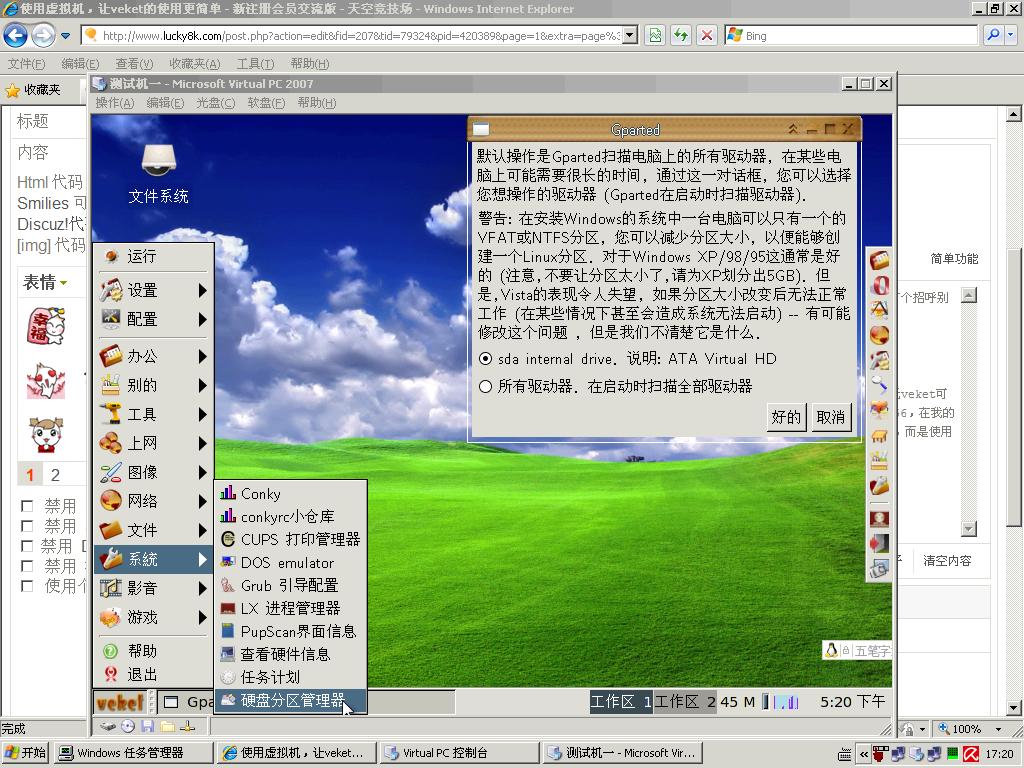Go to smilies page 2
This screenshot has height=768, width=1024.
tap(56, 475)
